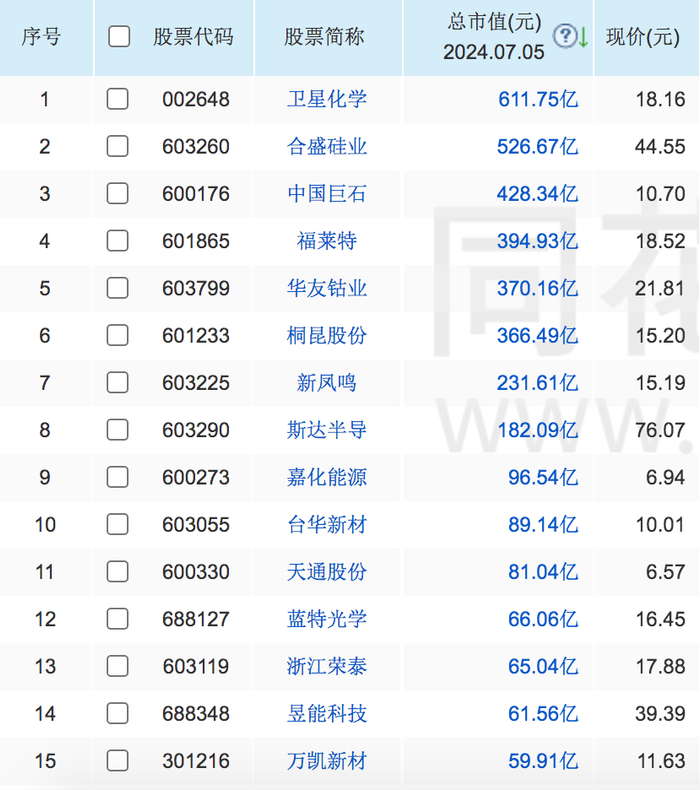Click the 231.61亿 market value
The image size is (700, 790).
coord(537,383)
